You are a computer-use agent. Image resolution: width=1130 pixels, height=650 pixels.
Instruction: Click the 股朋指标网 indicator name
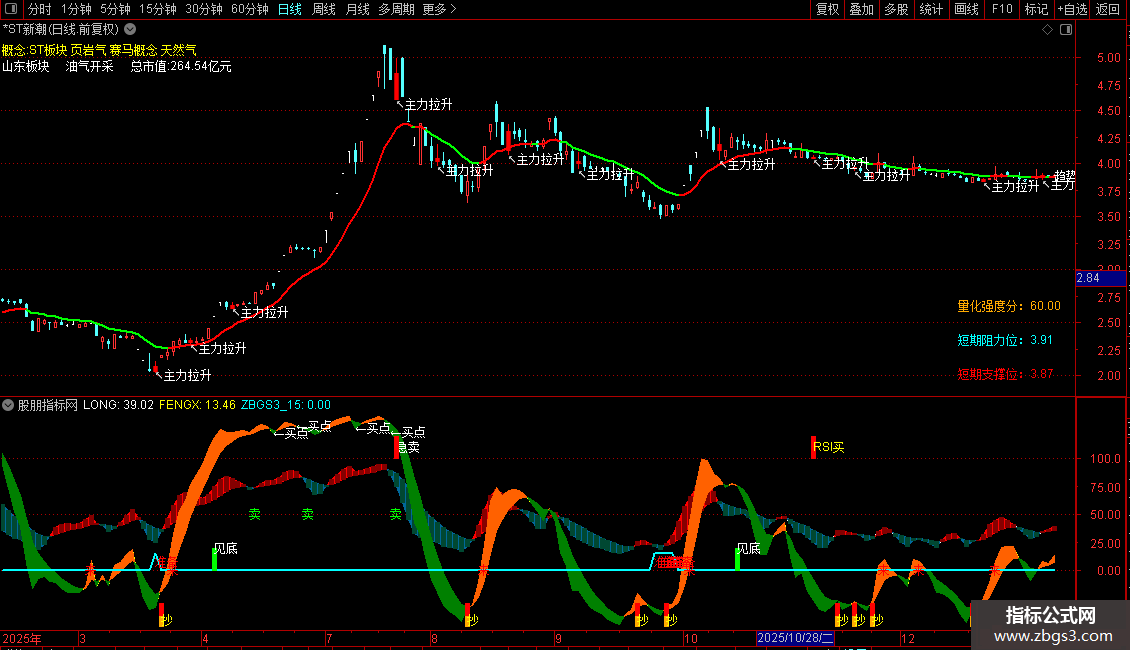pos(48,405)
